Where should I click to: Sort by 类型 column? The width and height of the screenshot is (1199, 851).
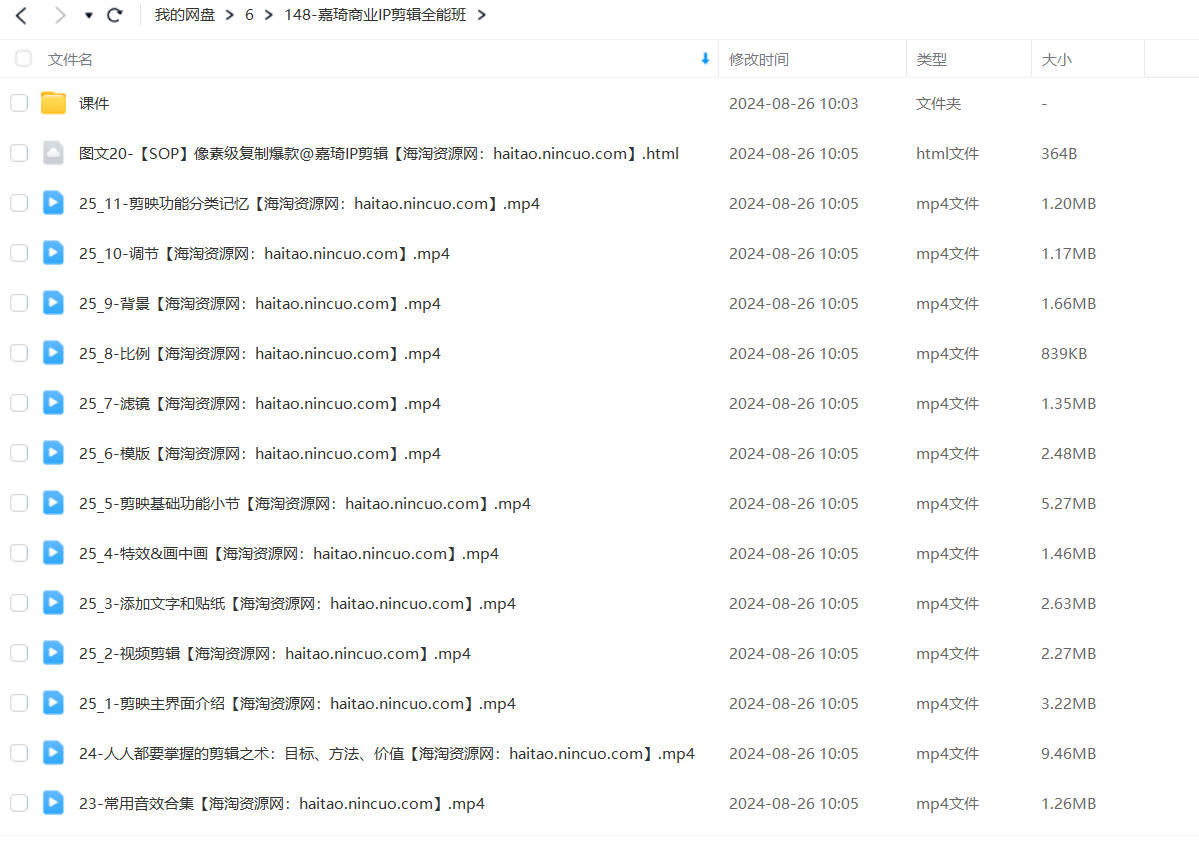931,60
